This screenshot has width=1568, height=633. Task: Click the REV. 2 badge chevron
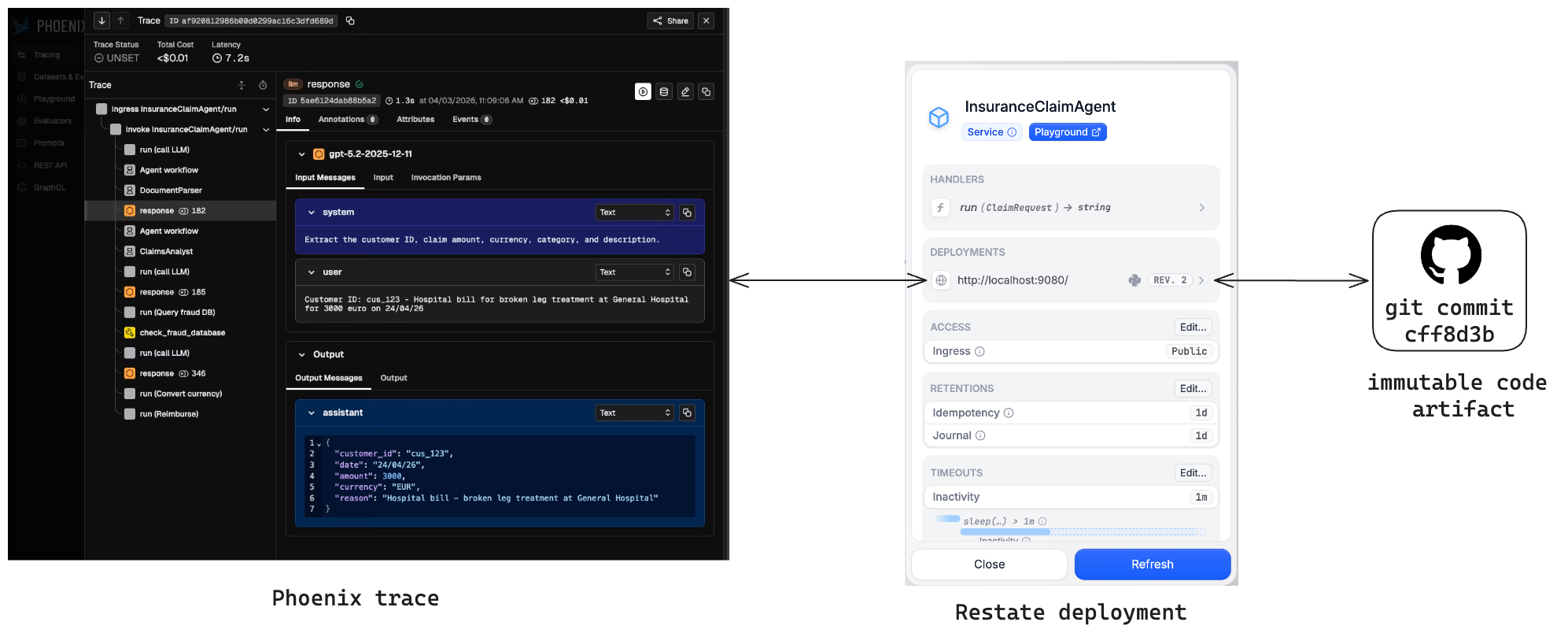[x=1201, y=280]
